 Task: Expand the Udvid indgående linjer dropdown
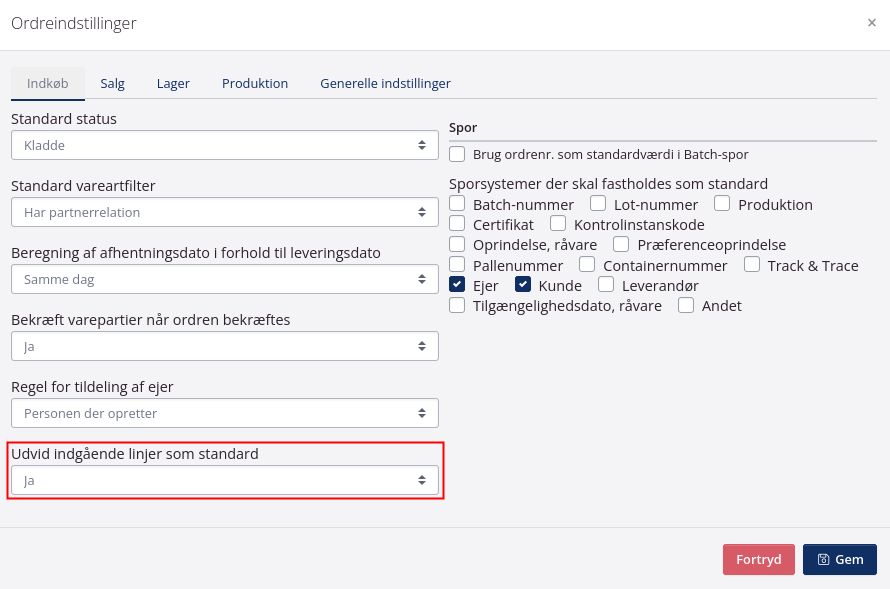(224, 480)
